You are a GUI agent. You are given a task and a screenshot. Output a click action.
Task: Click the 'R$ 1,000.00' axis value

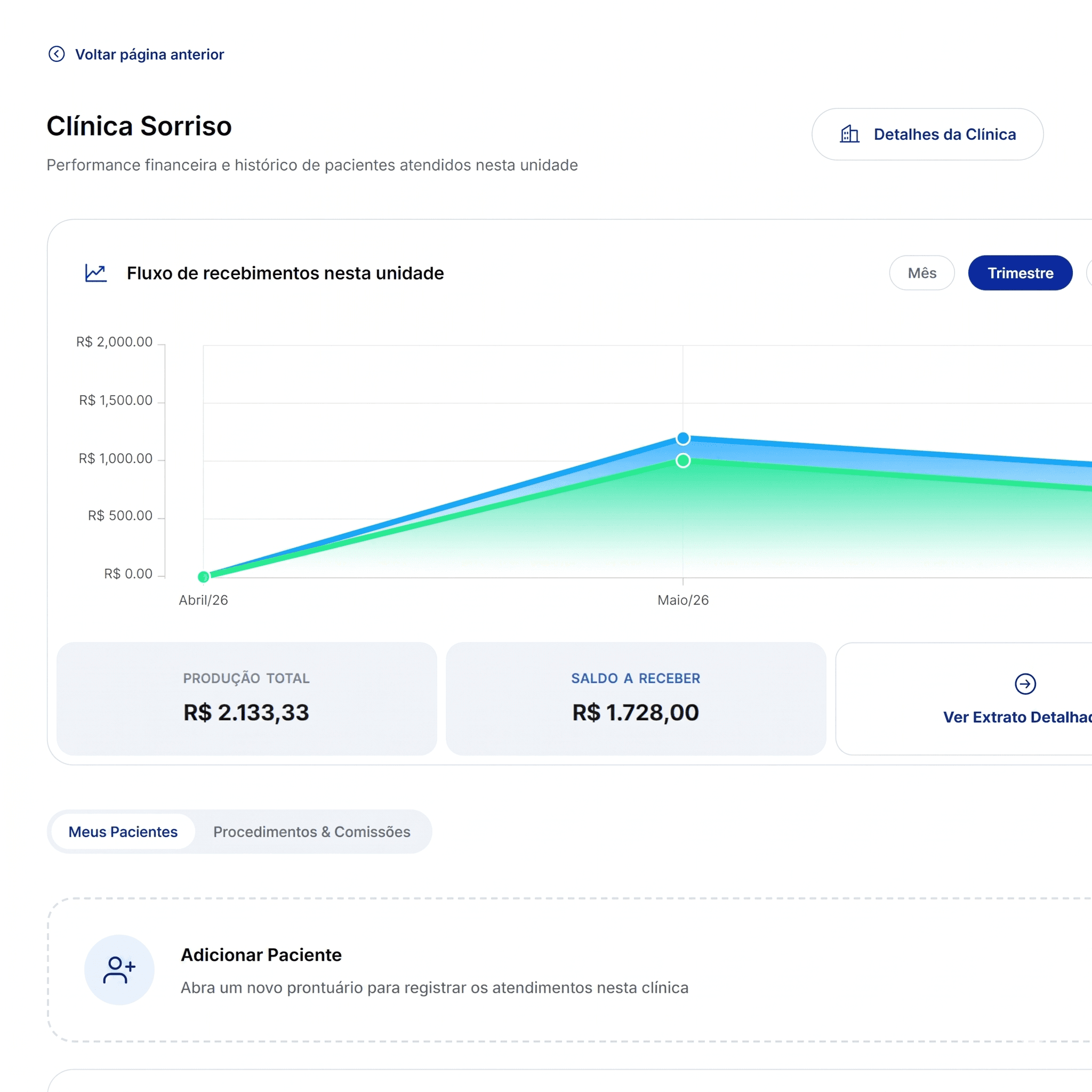click(x=116, y=459)
